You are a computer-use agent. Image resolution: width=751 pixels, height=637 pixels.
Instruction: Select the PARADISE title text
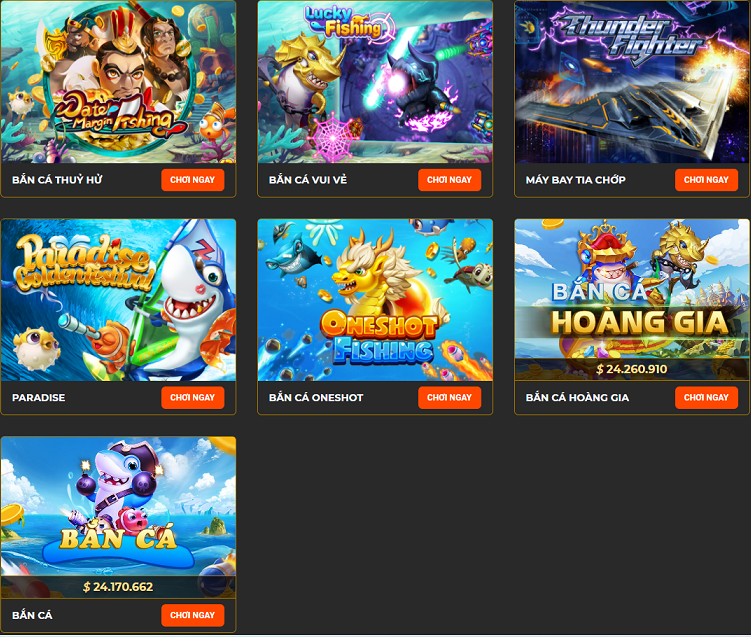coord(38,398)
